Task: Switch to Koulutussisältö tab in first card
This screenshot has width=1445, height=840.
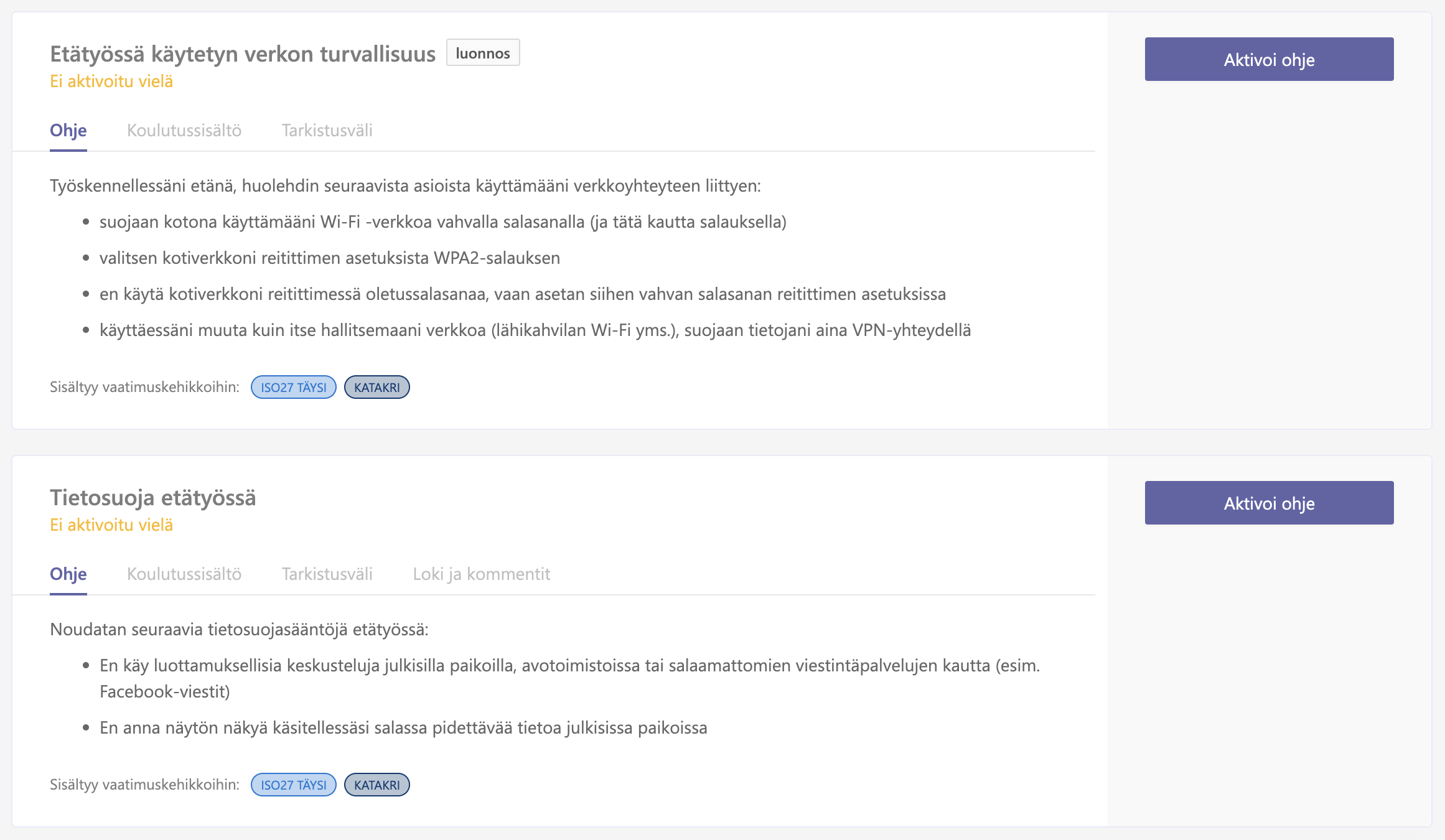Action: 184,131
